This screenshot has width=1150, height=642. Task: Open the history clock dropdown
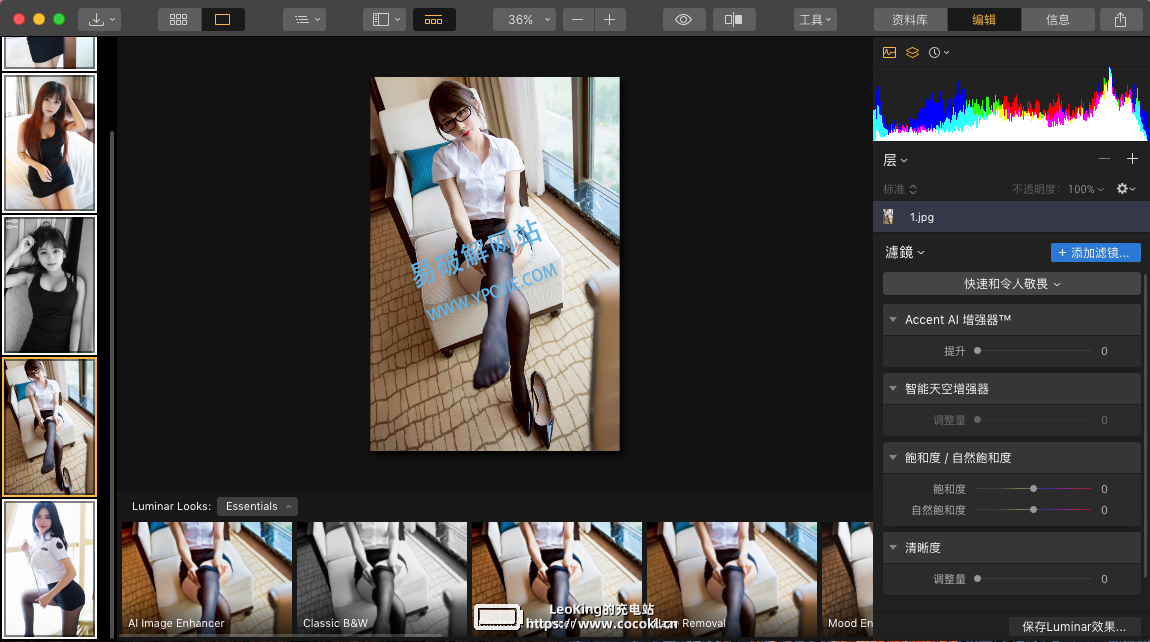(939, 52)
